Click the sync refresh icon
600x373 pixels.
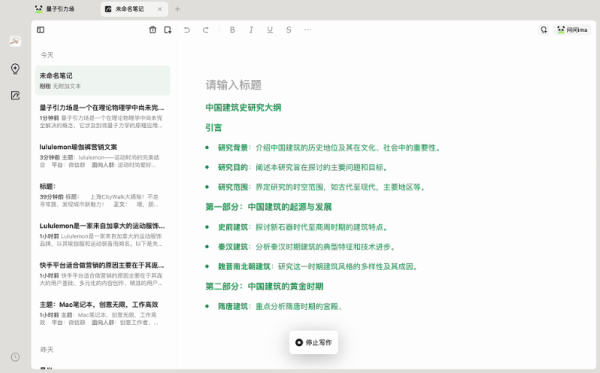tap(544, 30)
